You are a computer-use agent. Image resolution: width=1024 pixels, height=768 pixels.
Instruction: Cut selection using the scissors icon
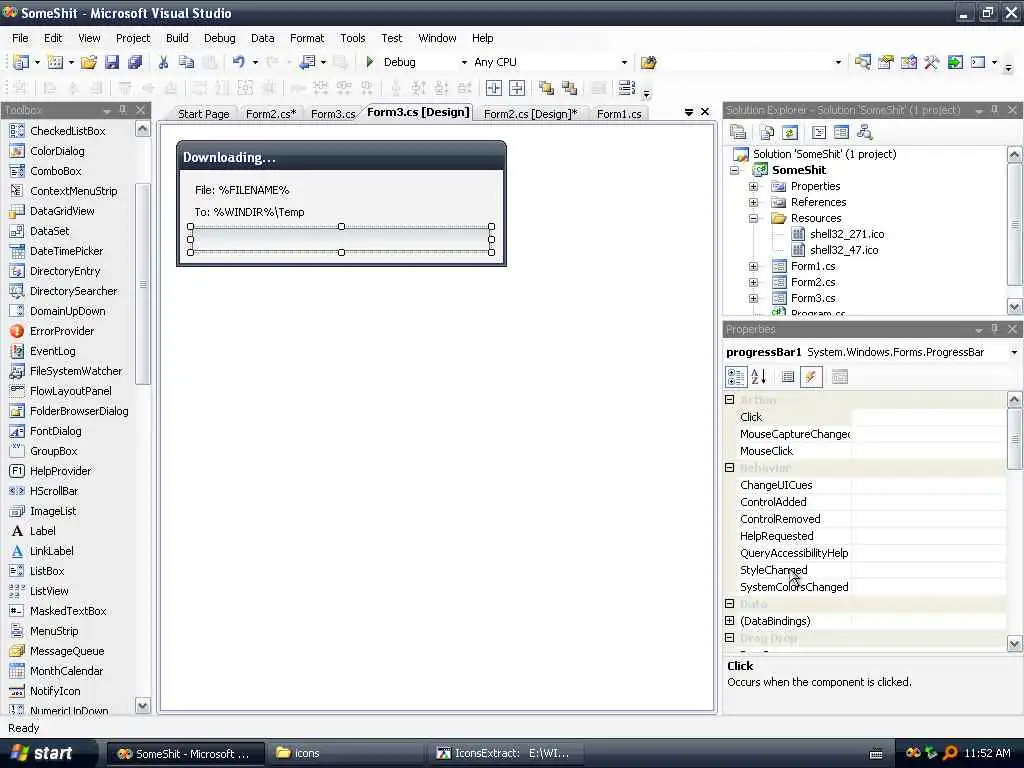(x=163, y=62)
